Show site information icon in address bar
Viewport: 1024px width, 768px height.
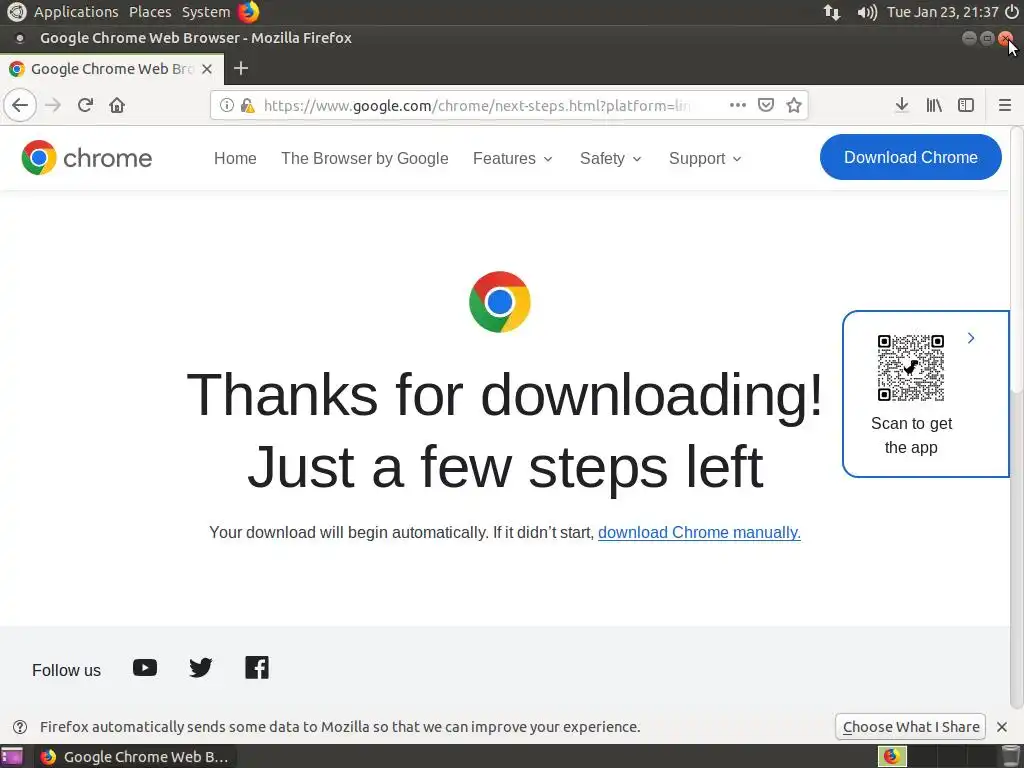point(227,105)
